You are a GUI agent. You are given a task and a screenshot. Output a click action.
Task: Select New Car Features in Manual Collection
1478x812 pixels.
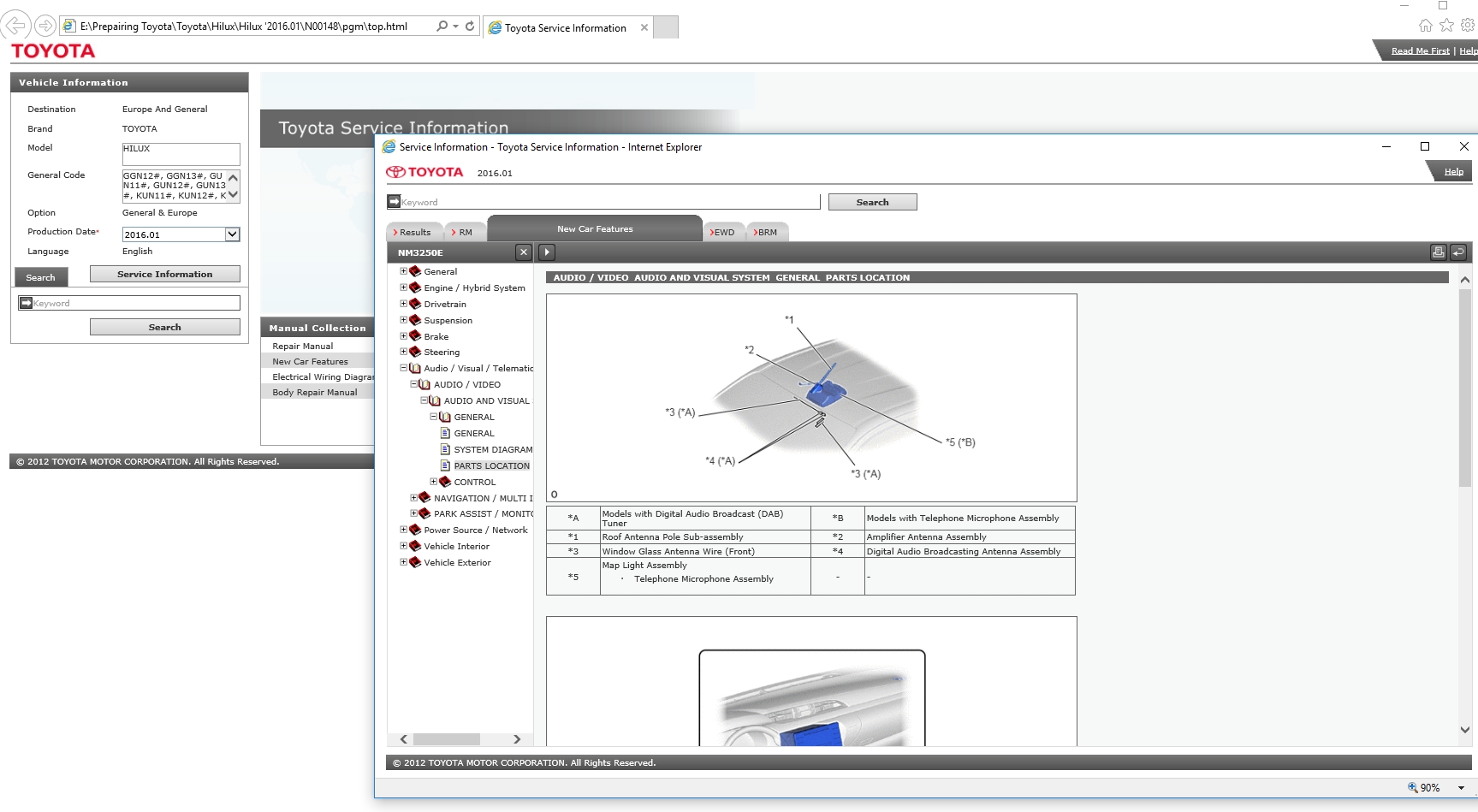pos(310,361)
